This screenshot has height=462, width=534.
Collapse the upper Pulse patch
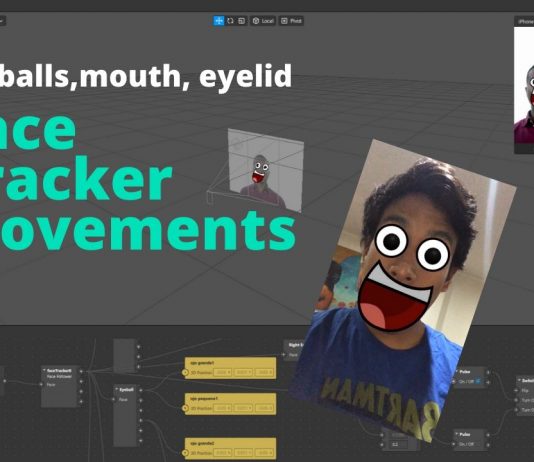[x=457, y=371]
